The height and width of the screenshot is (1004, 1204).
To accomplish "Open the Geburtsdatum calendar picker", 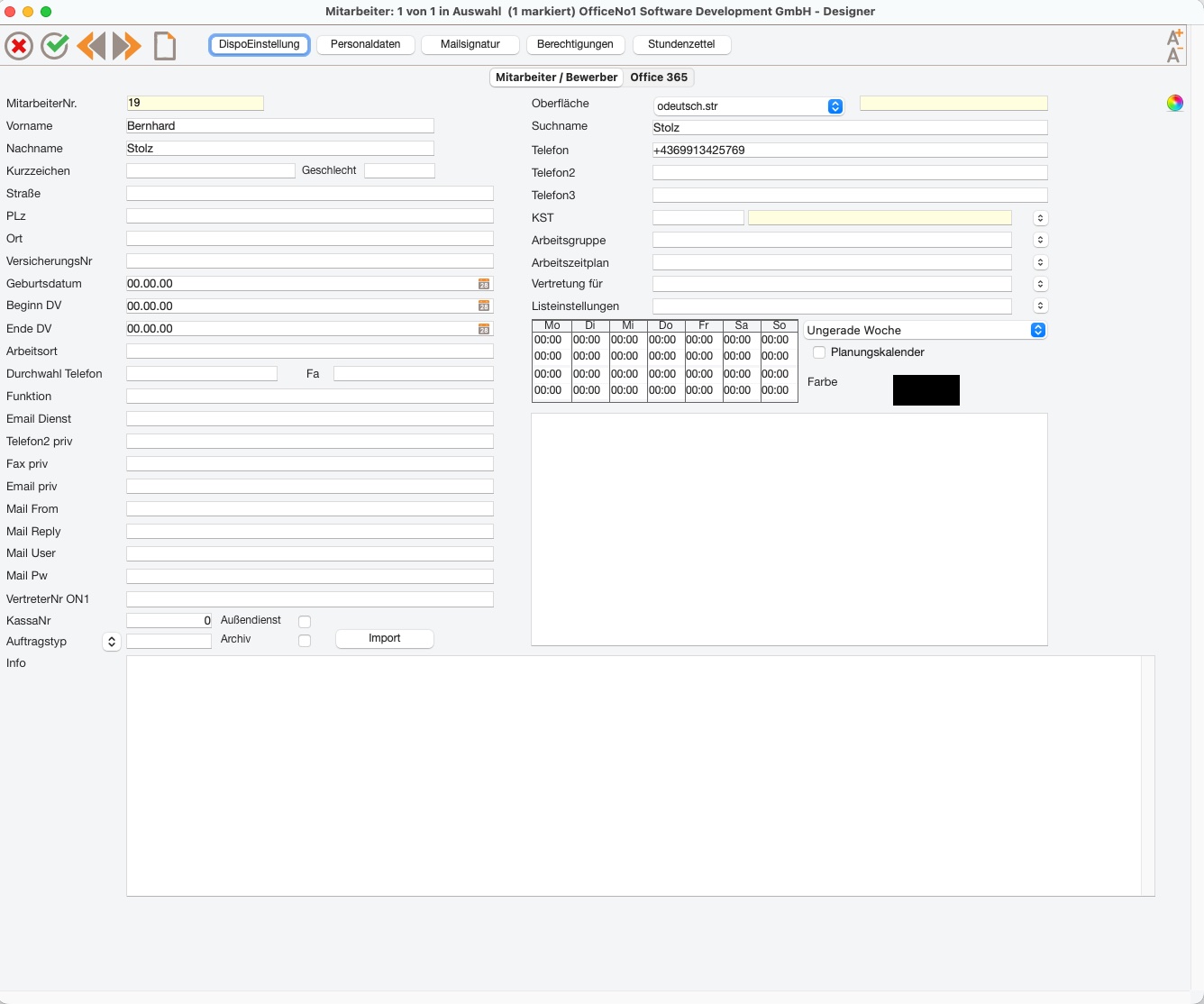I will coord(484,284).
